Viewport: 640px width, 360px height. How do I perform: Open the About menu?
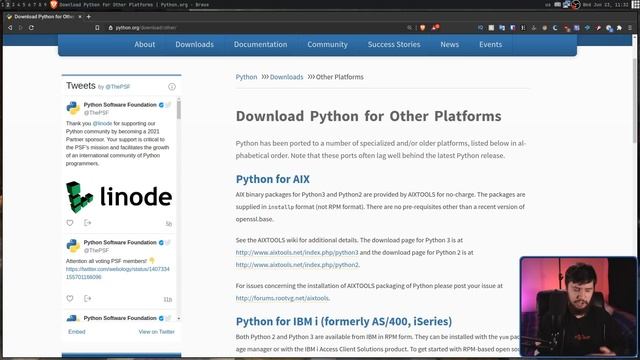tap(144, 44)
